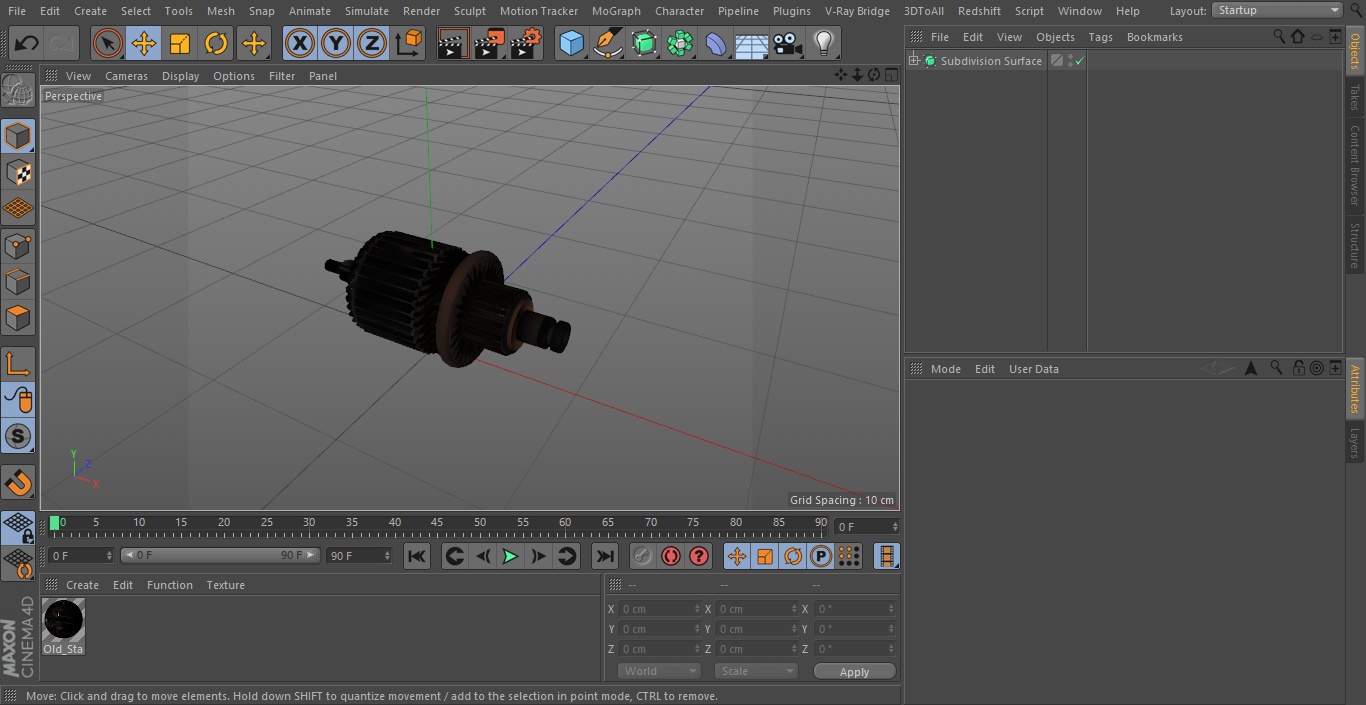This screenshot has height=705, width=1366.
Task: Click search icon in Object Manager
Action: click(x=1279, y=36)
